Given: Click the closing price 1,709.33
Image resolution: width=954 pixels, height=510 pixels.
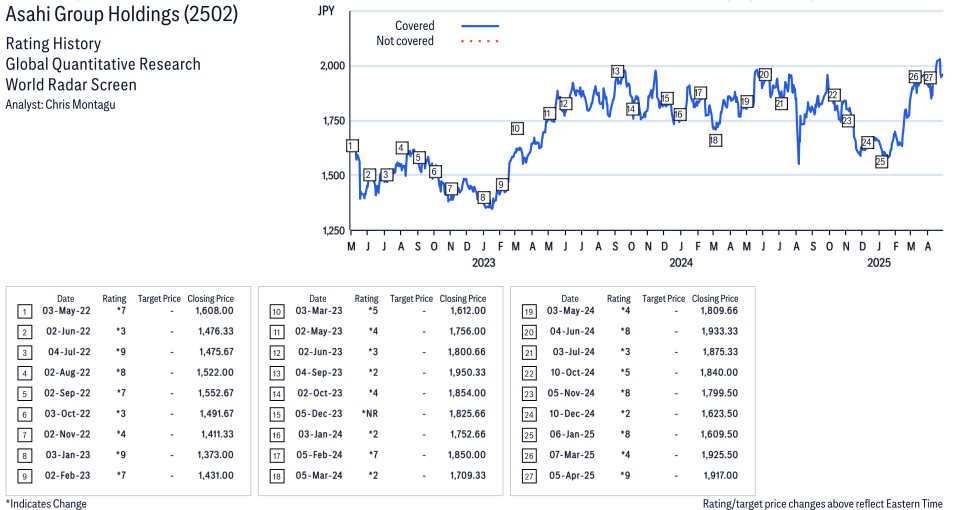Looking at the screenshot, I should coord(468,476).
